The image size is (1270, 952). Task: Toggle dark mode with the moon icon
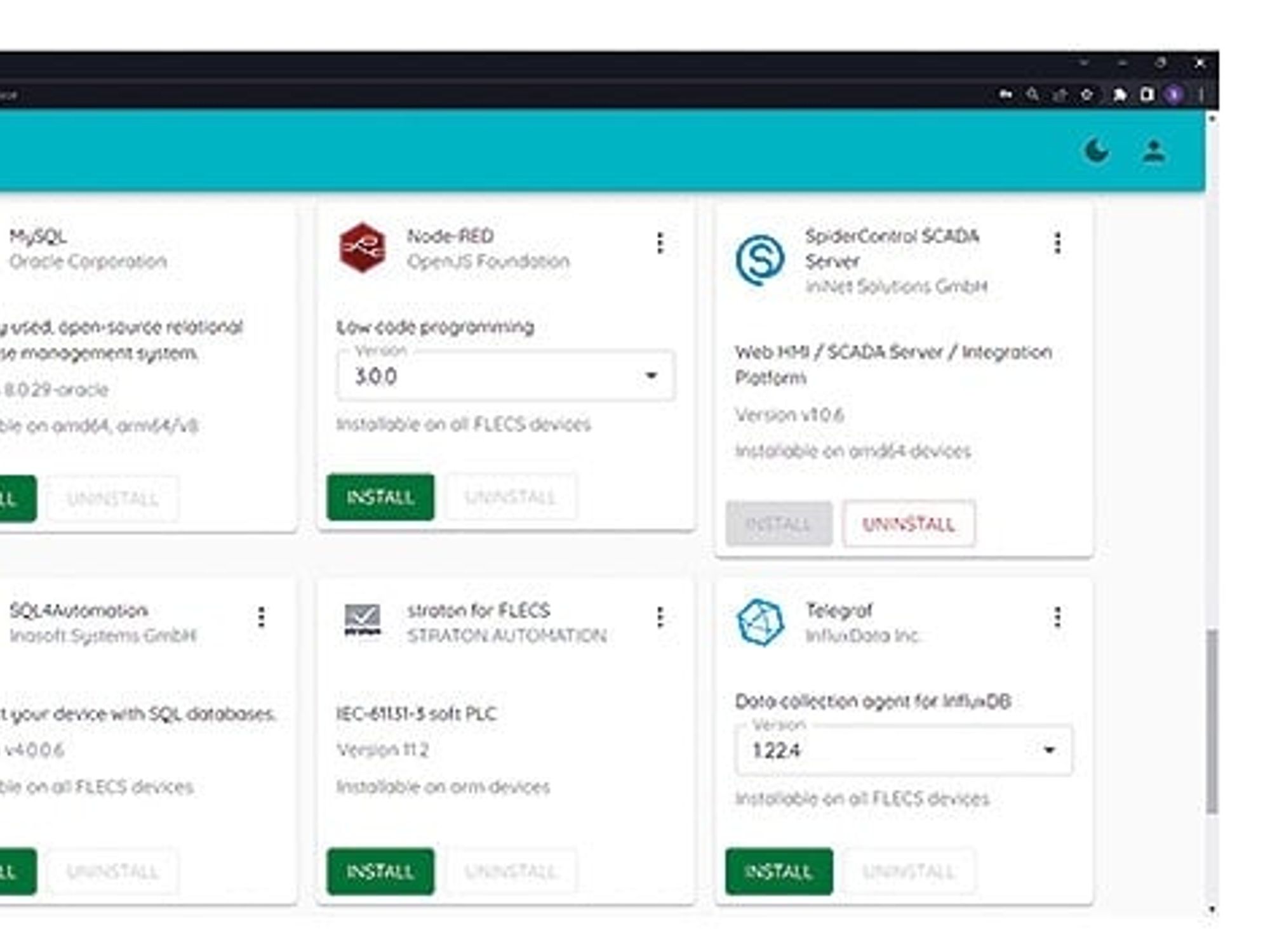tap(1096, 152)
